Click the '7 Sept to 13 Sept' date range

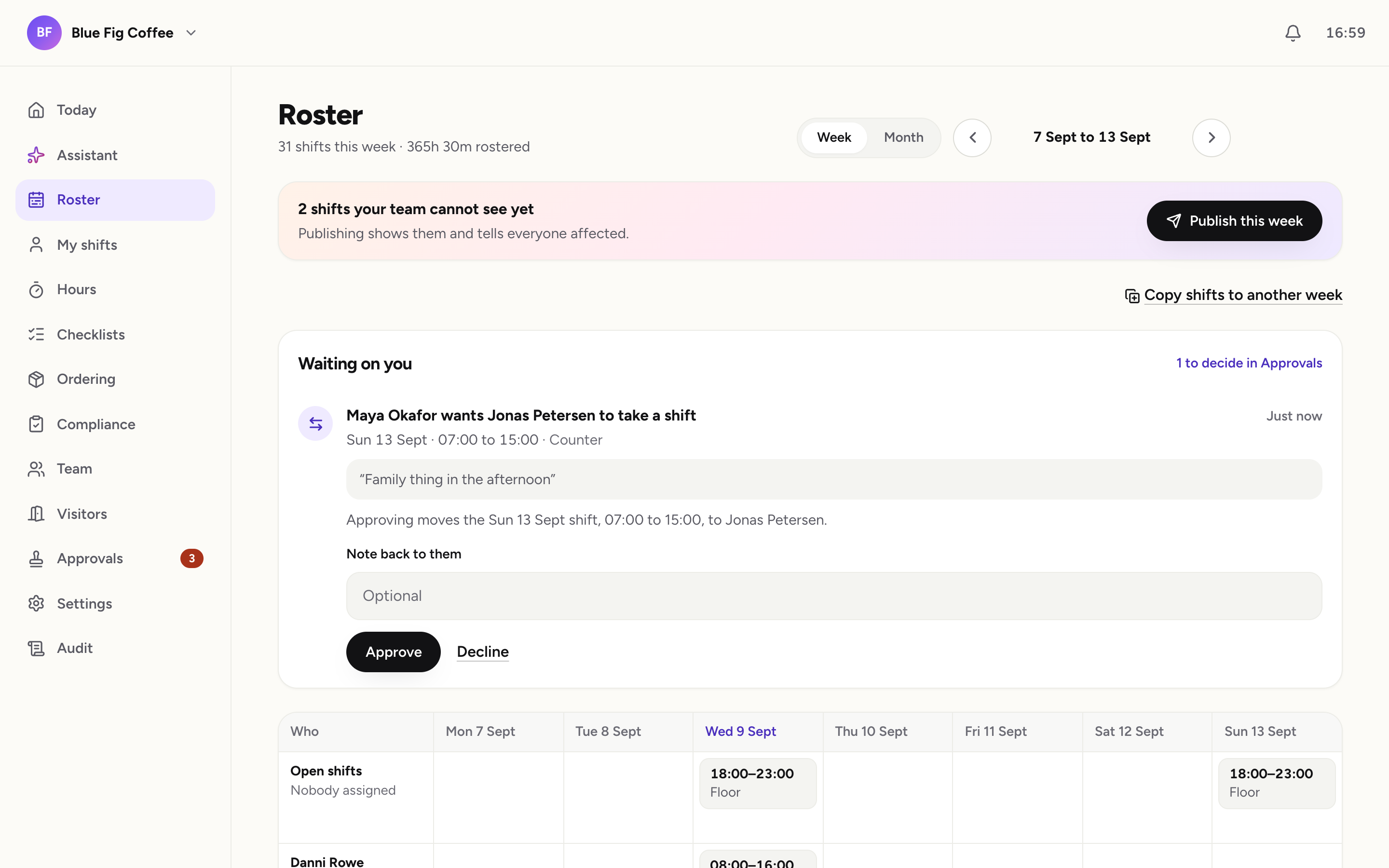(1092, 137)
